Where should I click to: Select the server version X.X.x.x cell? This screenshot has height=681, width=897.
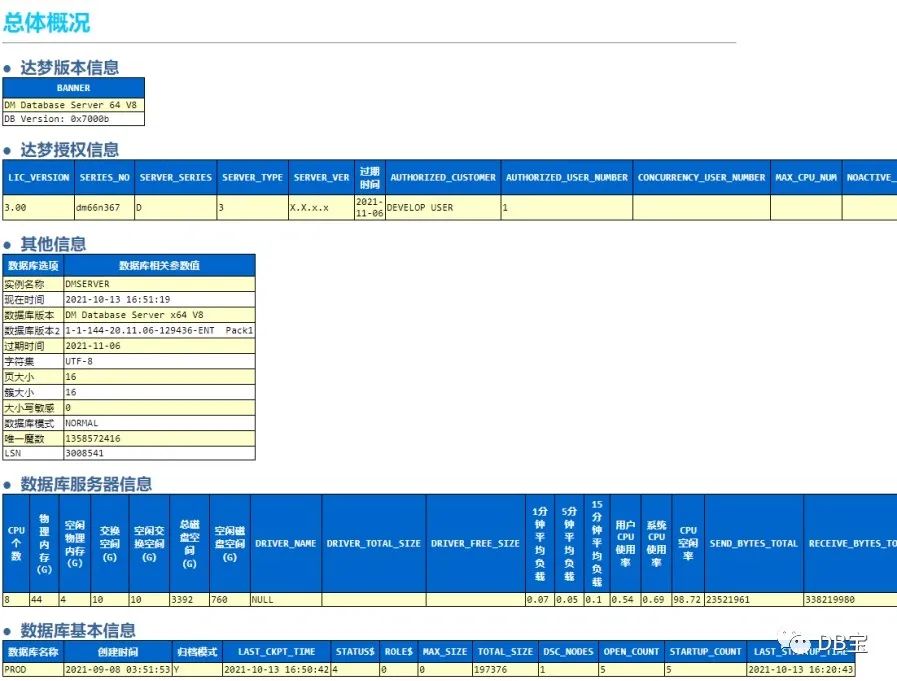(x=322, y=207)
